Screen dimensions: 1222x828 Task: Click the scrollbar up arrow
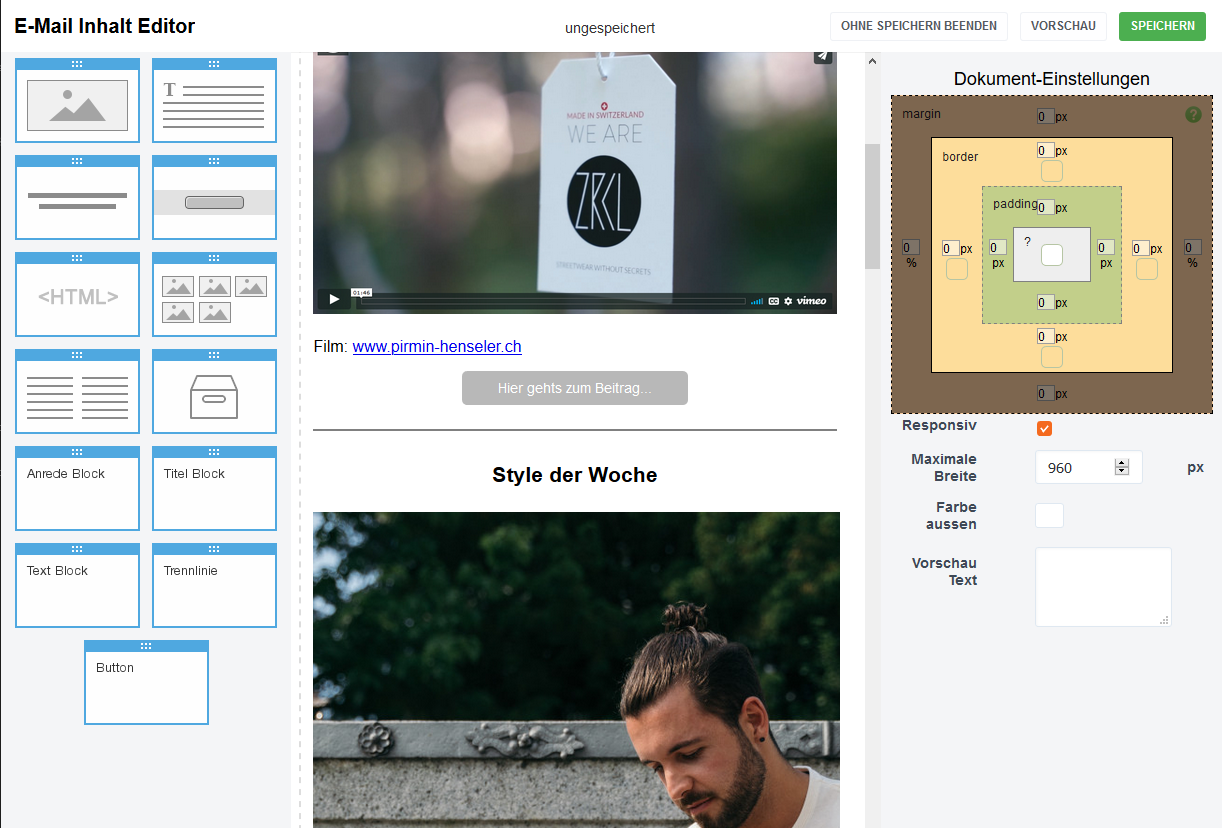coord(872,61)
